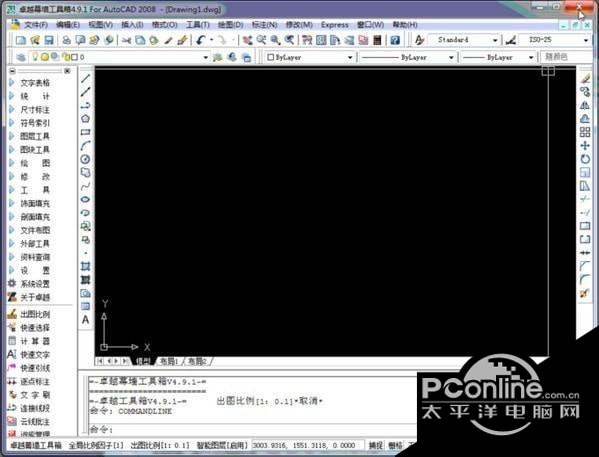Close the side tool panel with X
The image size is (599, 457).
(x=67, y=71)
